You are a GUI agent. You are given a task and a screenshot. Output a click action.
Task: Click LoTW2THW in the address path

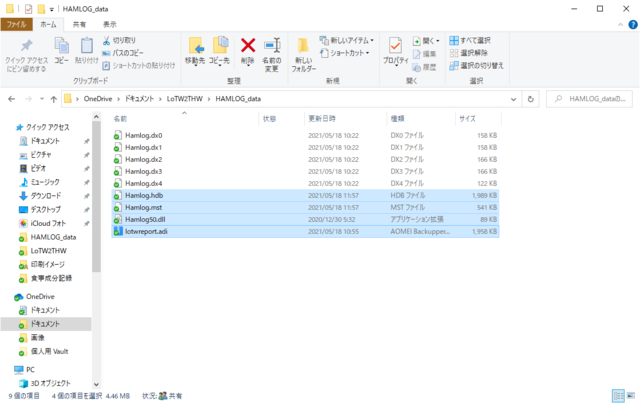click(x=184, y=99)
